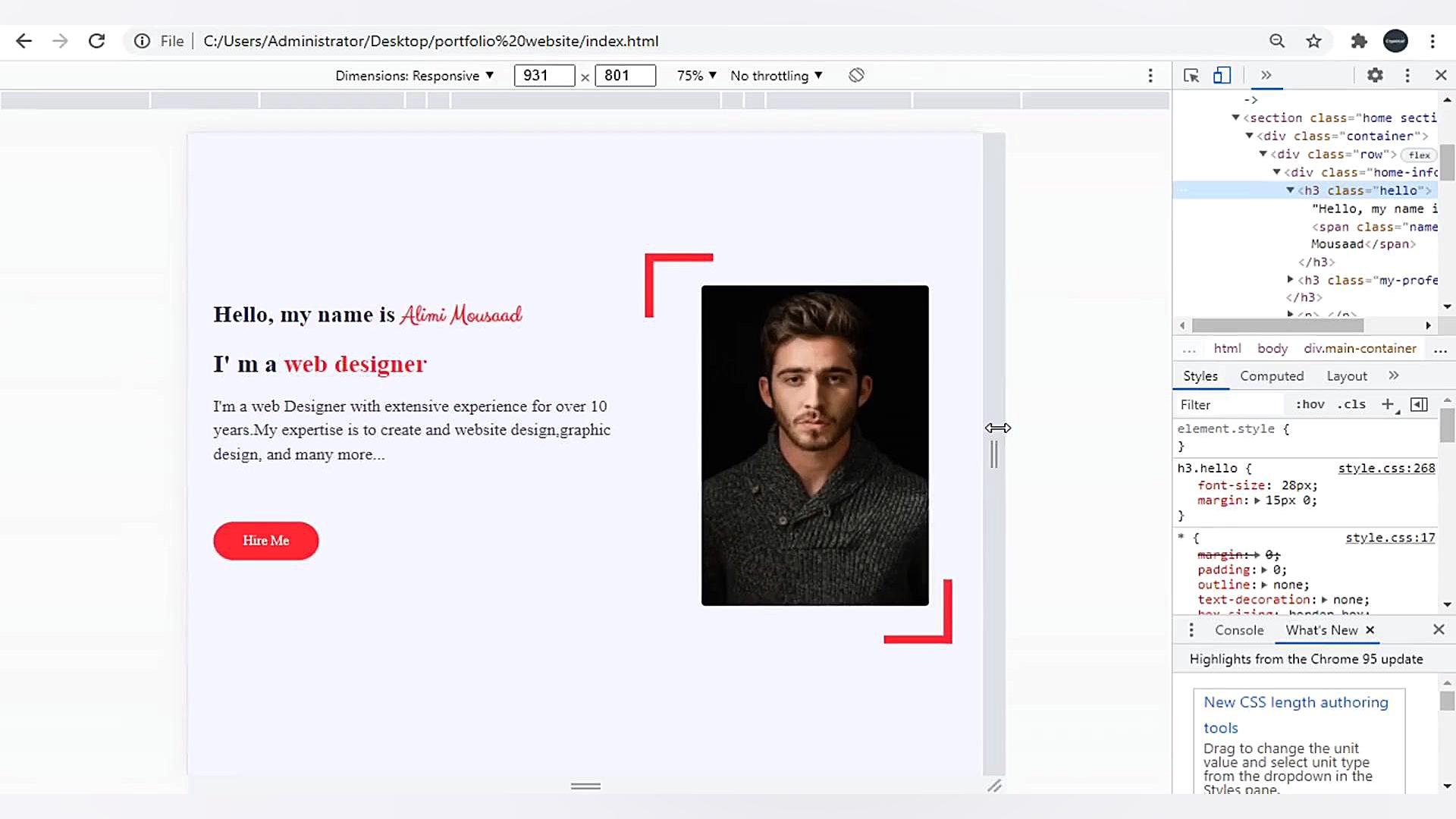
Task: Close the What's New tab
Action: [x=1370, y=629]
